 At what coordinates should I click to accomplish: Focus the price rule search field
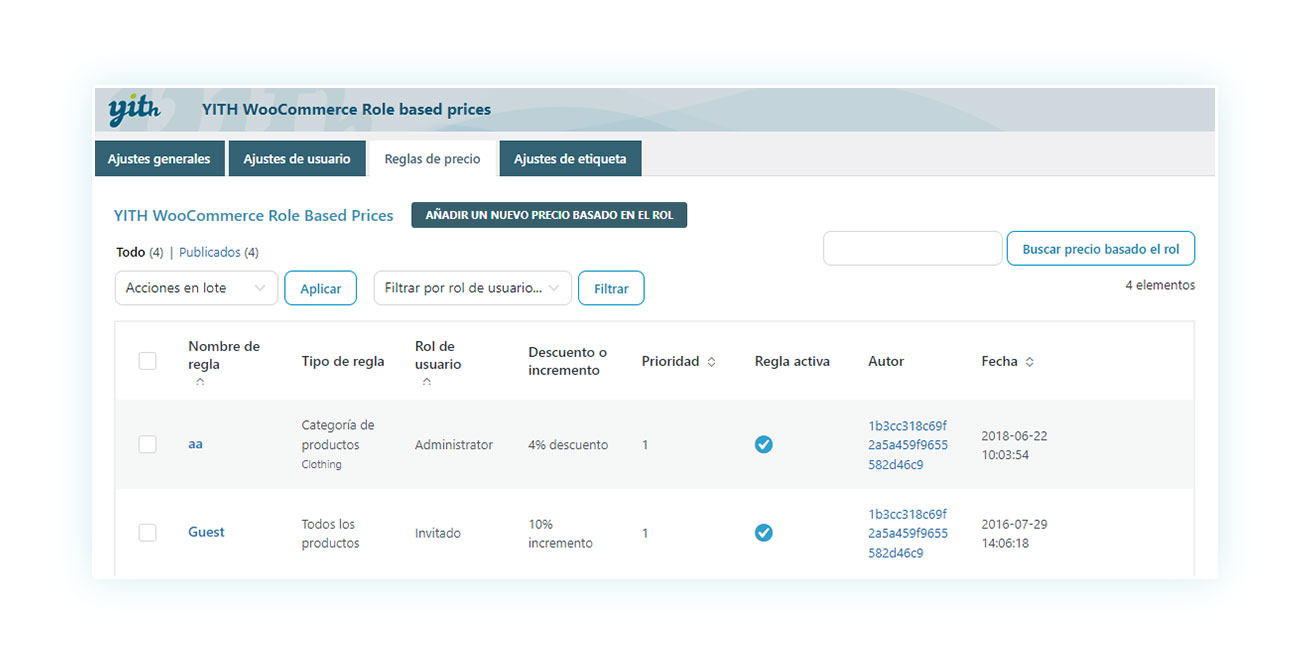point(912,249)
